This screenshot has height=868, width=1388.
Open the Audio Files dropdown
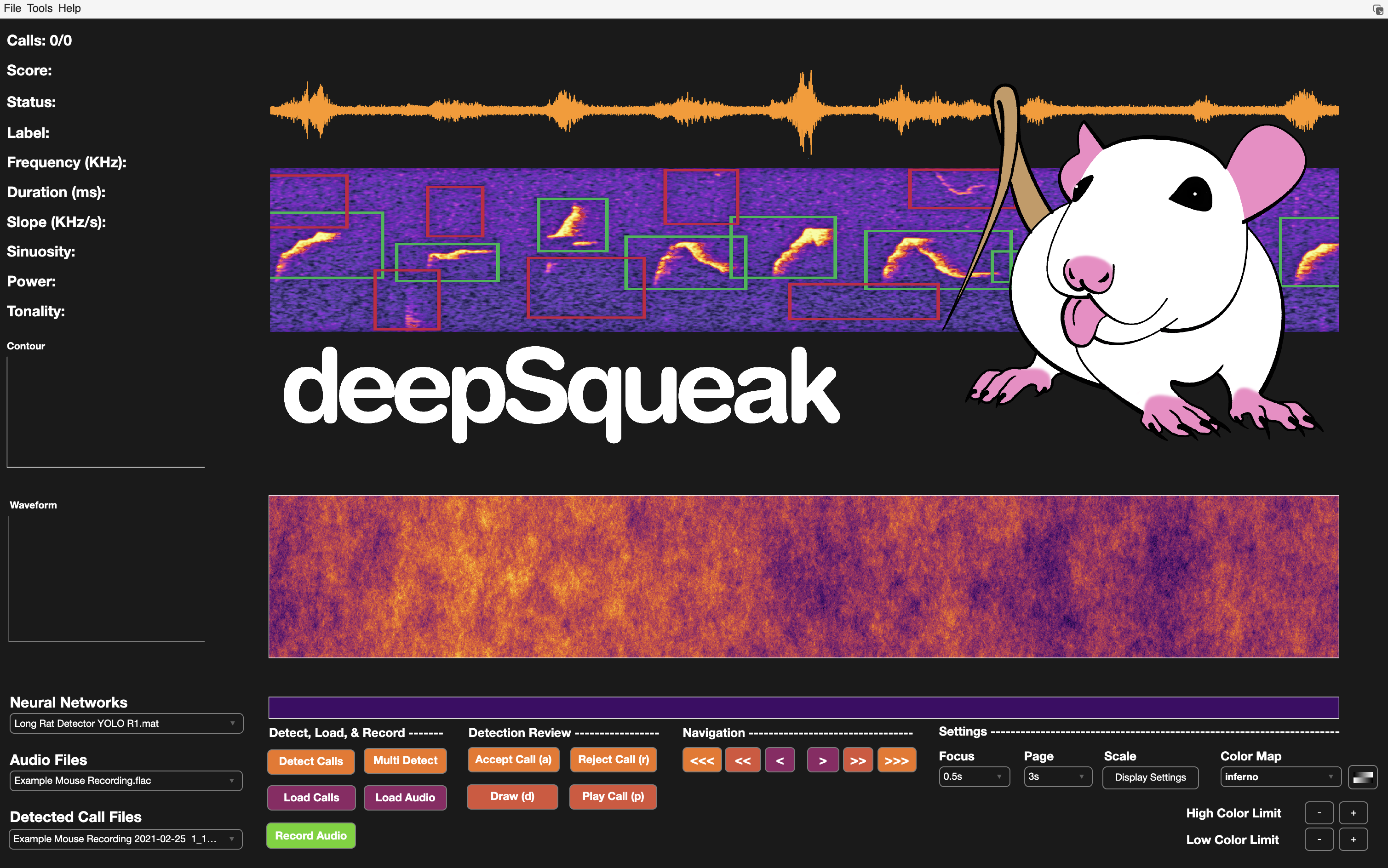[x=126, y=780]
